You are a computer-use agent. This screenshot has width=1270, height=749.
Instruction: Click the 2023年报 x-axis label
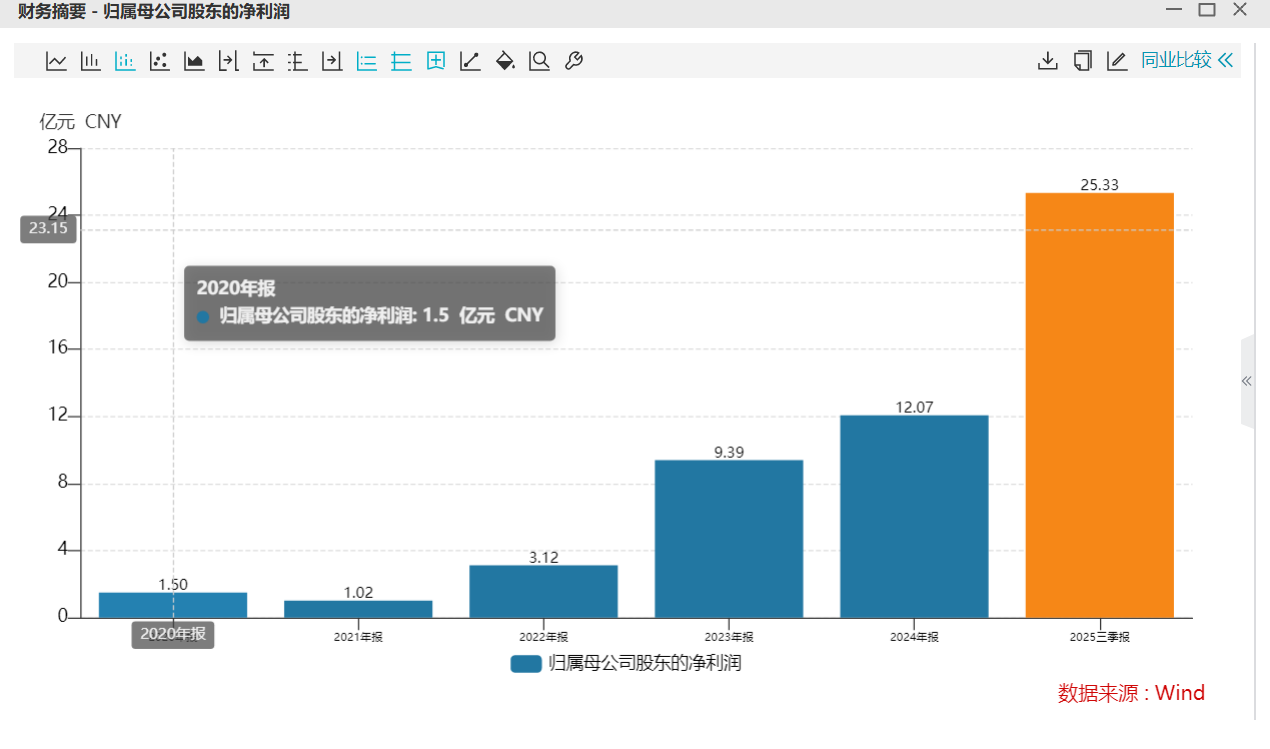tap(729, 637)
